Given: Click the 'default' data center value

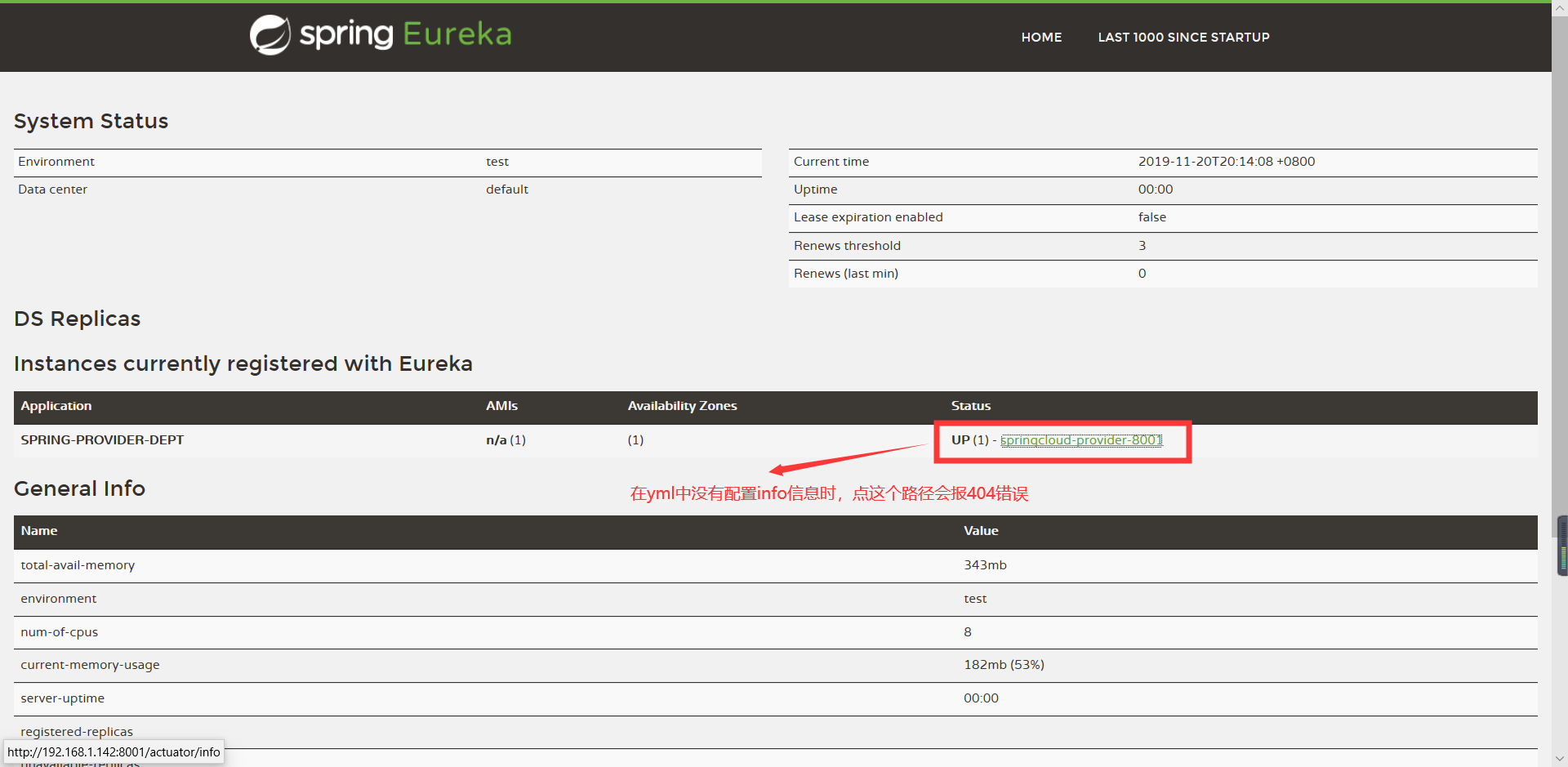Looking at the screenshot, I should coord(507,190).
